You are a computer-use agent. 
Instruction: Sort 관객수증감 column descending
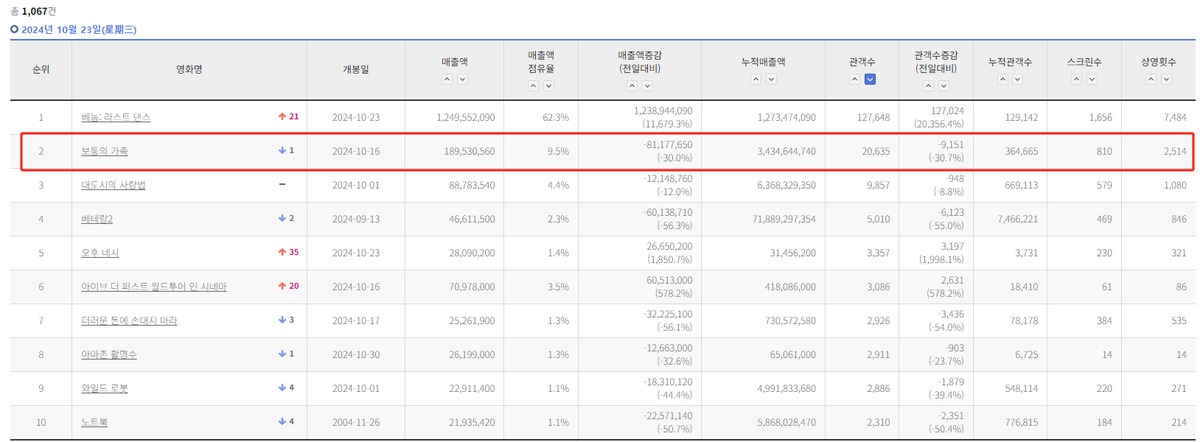click(x=944, y=85)
